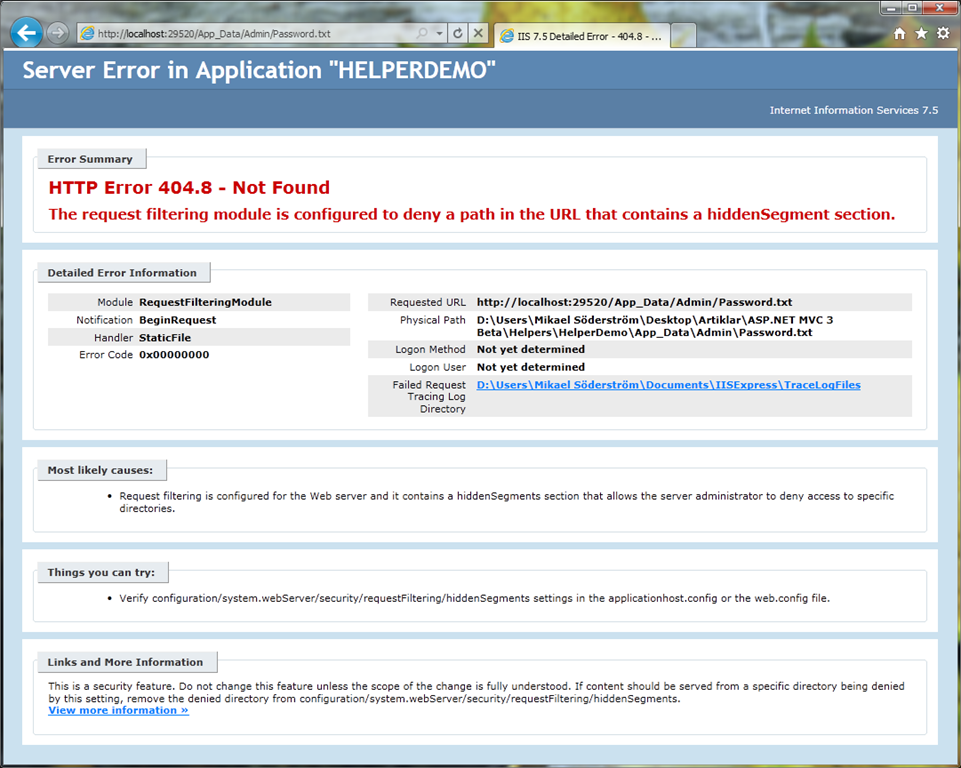Click the Most likely causes heading
Screen dimensions: 961x768
click(x=101, y=470)
